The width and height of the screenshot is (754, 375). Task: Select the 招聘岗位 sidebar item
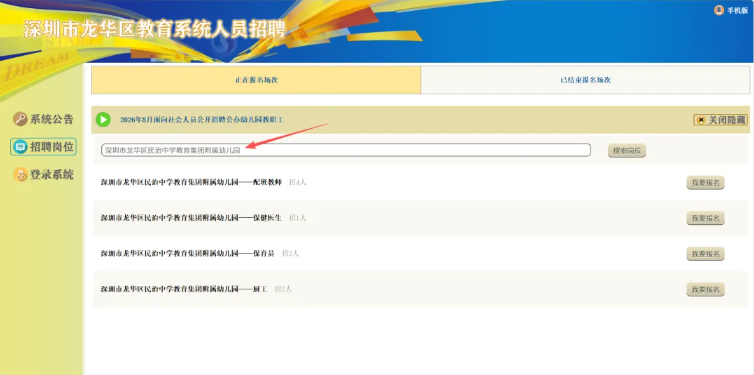[43, 147]
